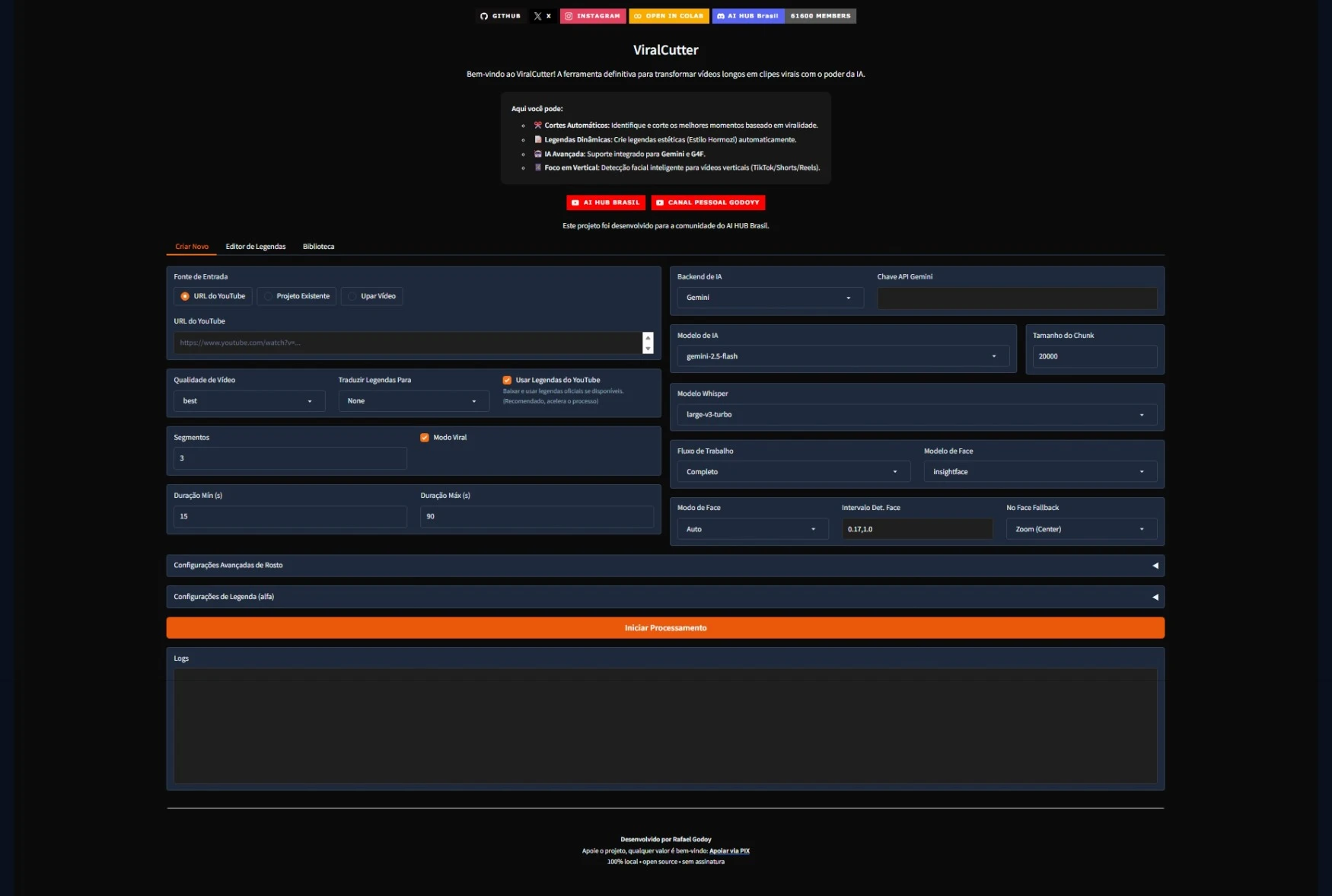Image resolution: width=1332 pixels, height=896 pixels.
Task: Open AI HUB Brasil Discord badge
Action: coord(784,16)
